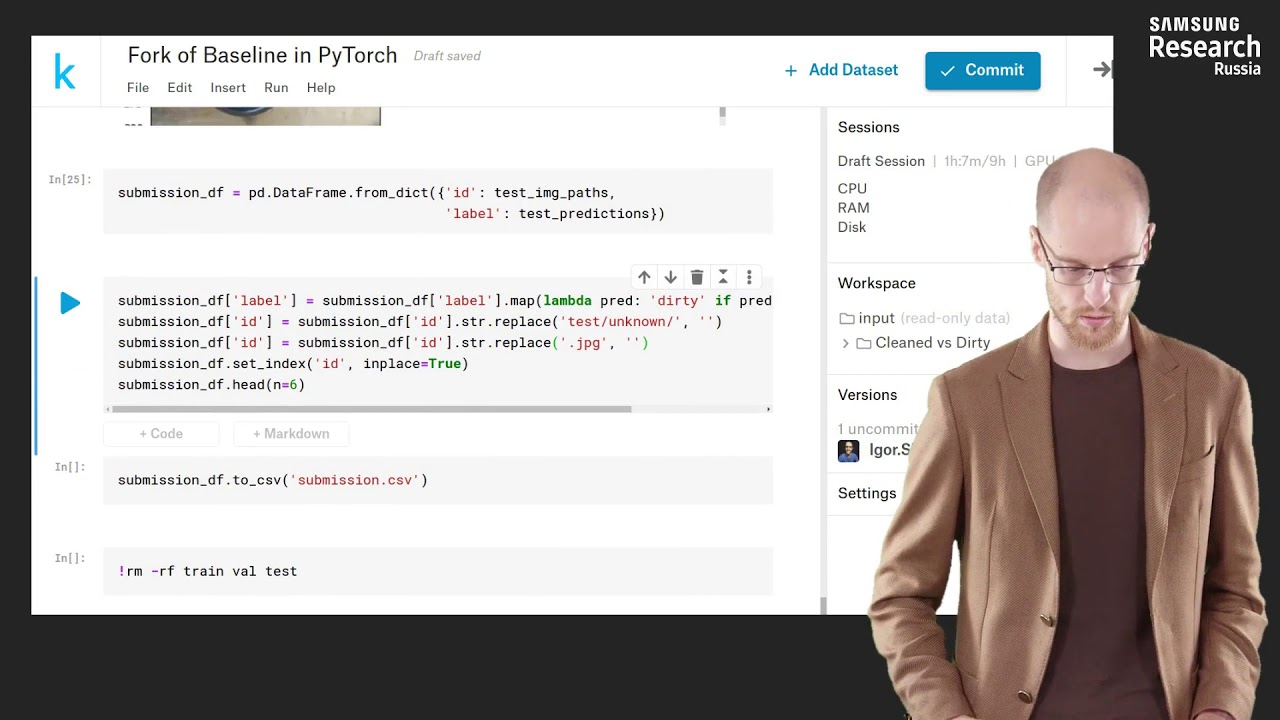Open the Workspace section header
This screenshot has height=720, width=1280.
[877, 283]
